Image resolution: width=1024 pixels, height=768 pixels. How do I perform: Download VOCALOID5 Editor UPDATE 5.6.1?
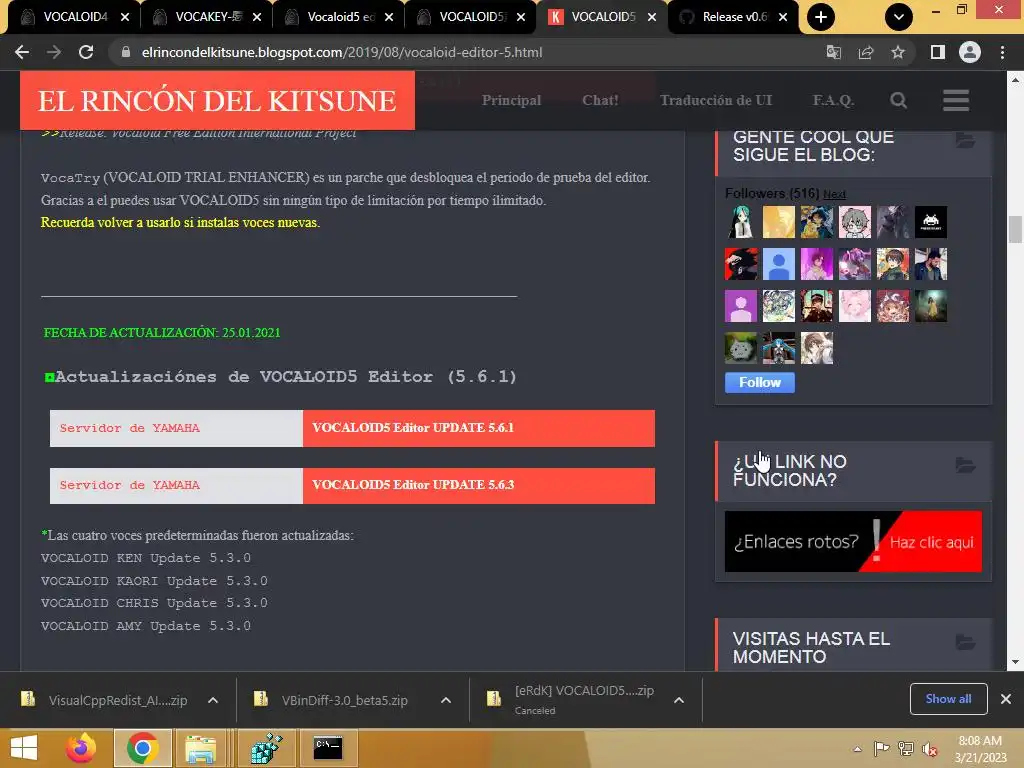479,428
